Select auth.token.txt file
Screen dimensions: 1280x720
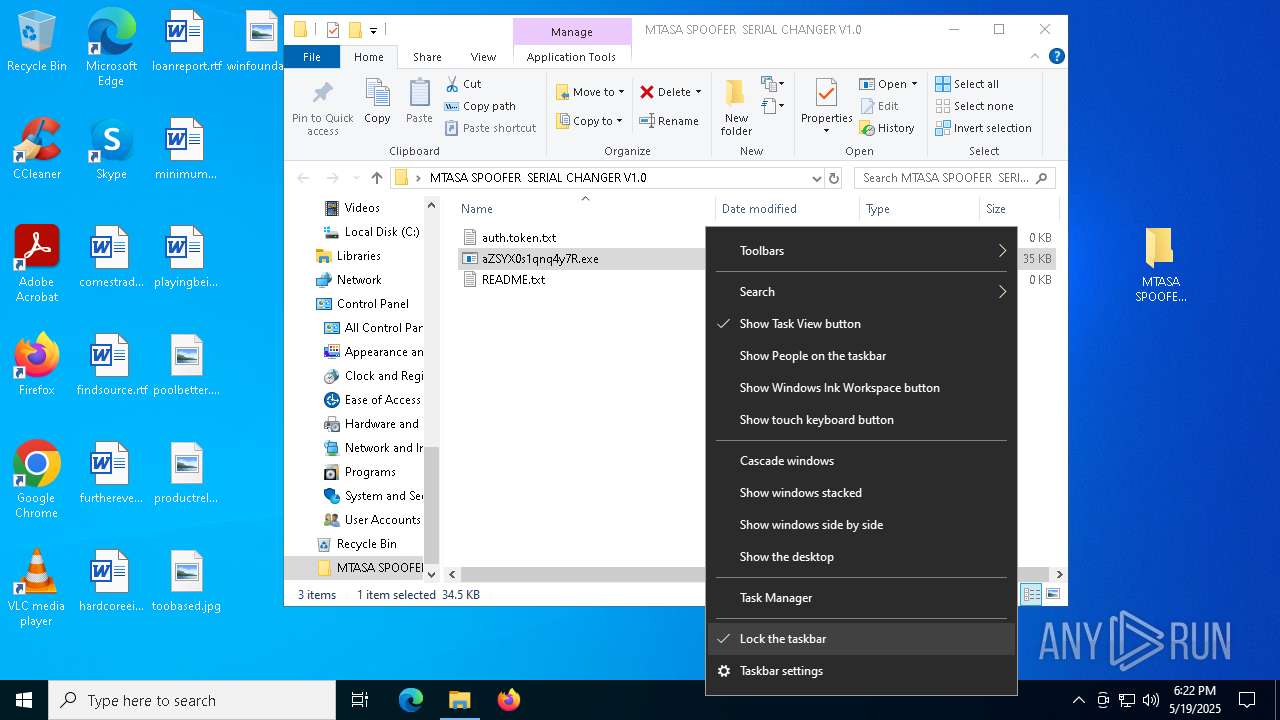point(519,238)
